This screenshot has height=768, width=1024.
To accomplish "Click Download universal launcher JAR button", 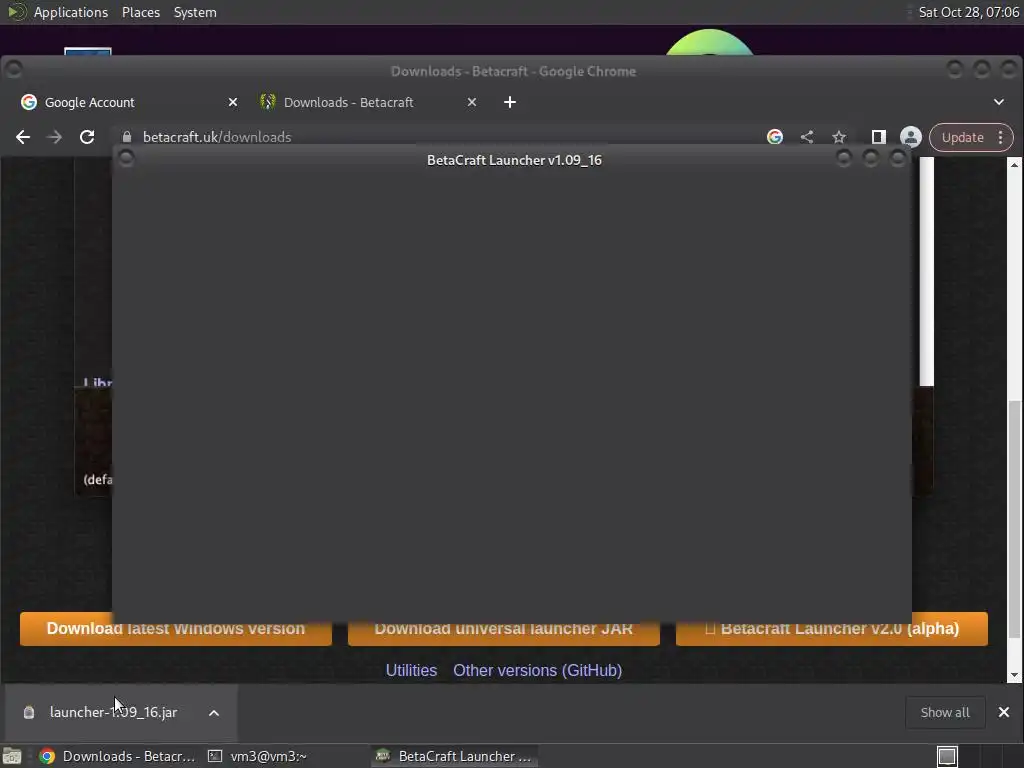I will click(x=504, y=629).
